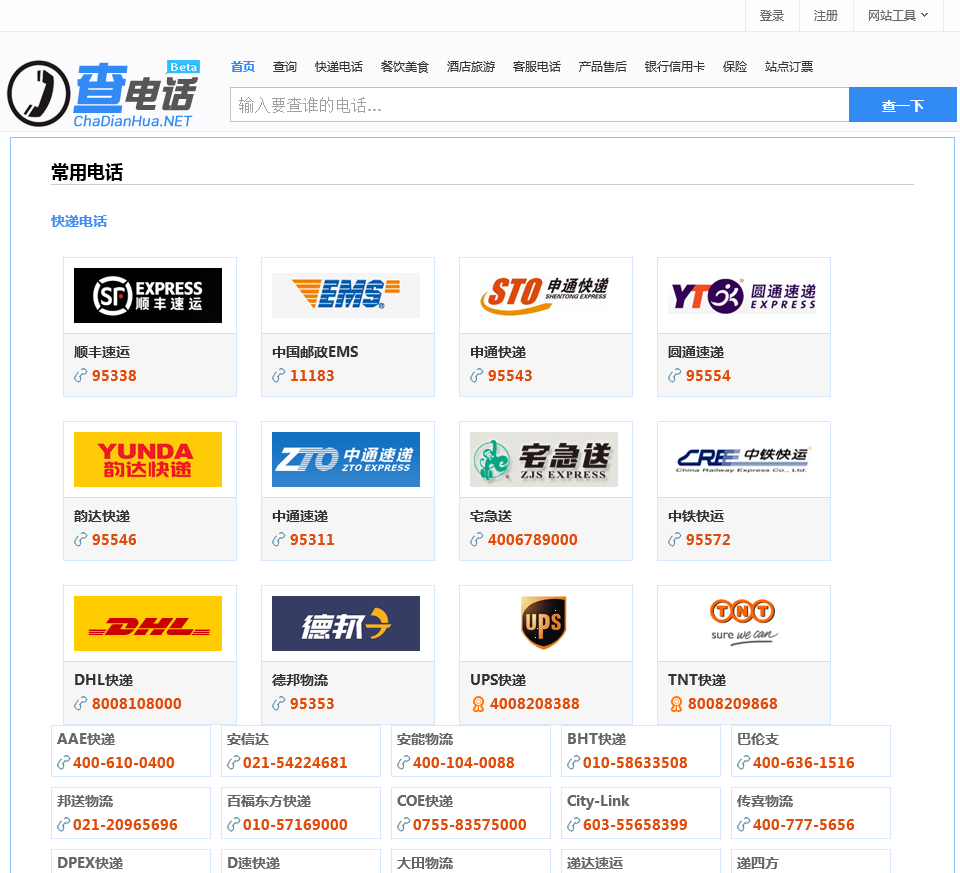Image resolution: width=960 pixels, height=873 pixels.
Task: Open the 银行信用卡 nav item
Action: (x=675, y=66)
